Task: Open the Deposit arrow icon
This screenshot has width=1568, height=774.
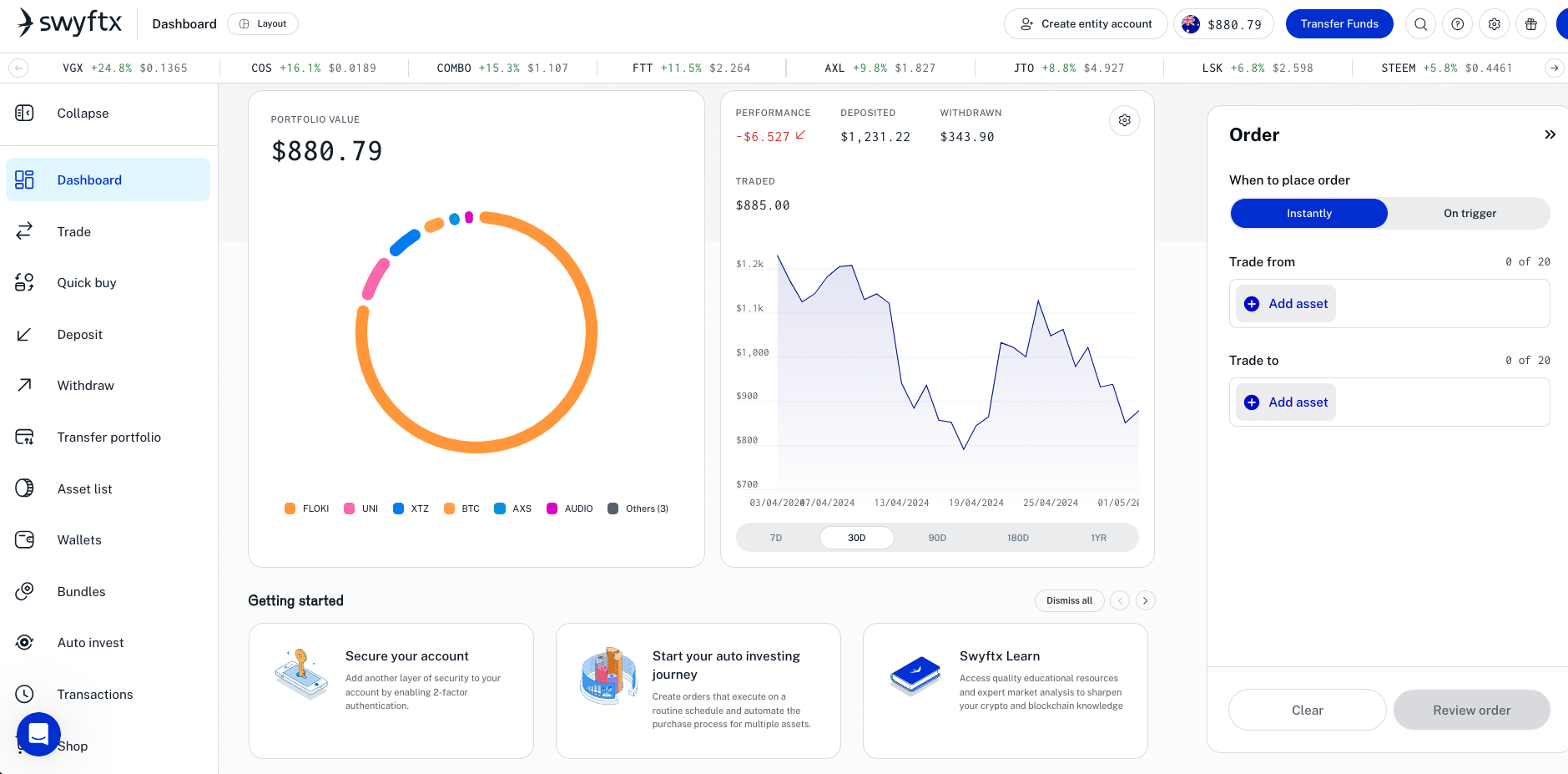Action: click(24, 334)
